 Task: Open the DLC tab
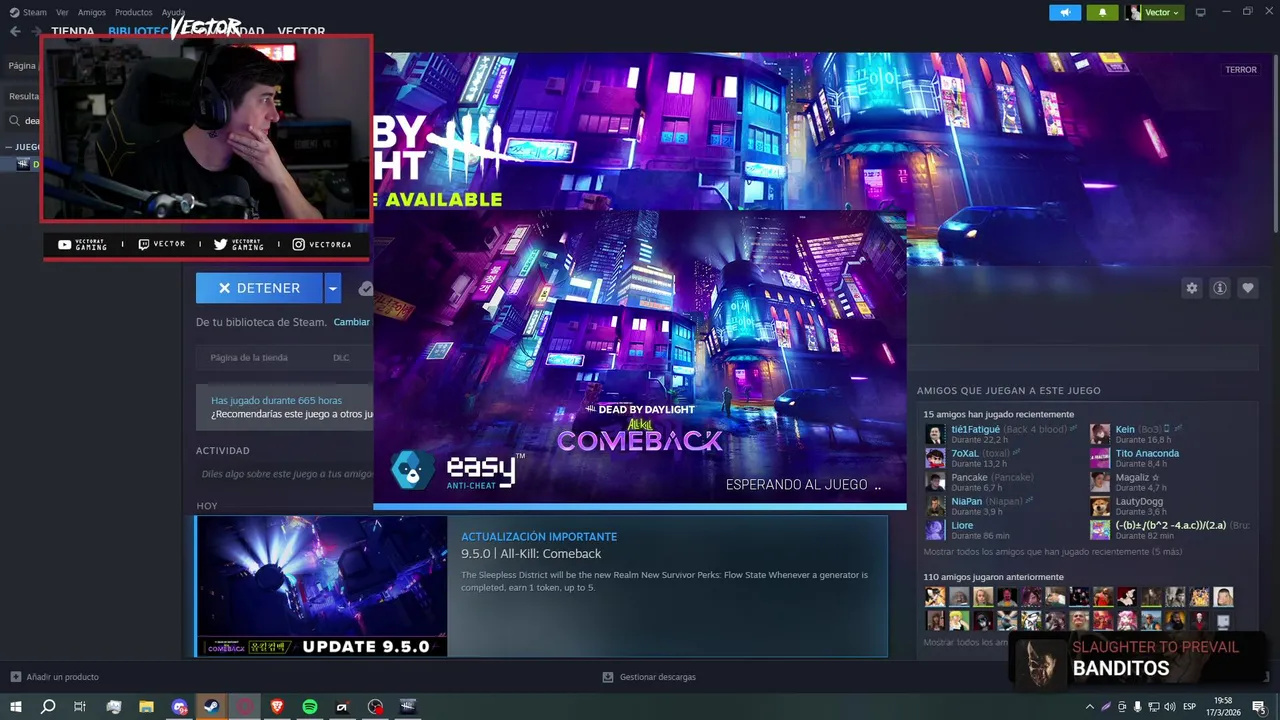coord(341,357)
